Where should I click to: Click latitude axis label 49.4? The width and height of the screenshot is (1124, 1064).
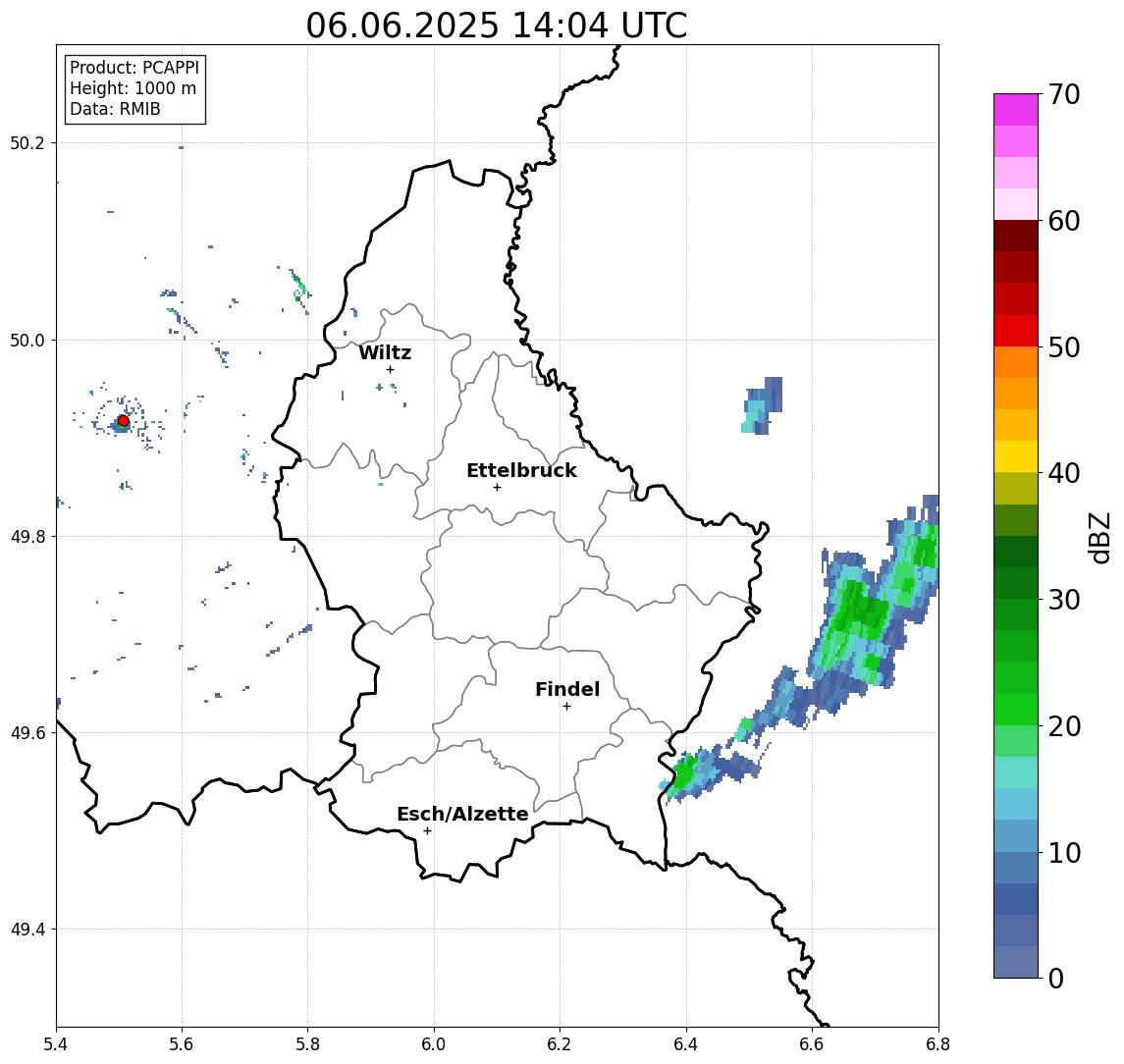click(27, 930)
